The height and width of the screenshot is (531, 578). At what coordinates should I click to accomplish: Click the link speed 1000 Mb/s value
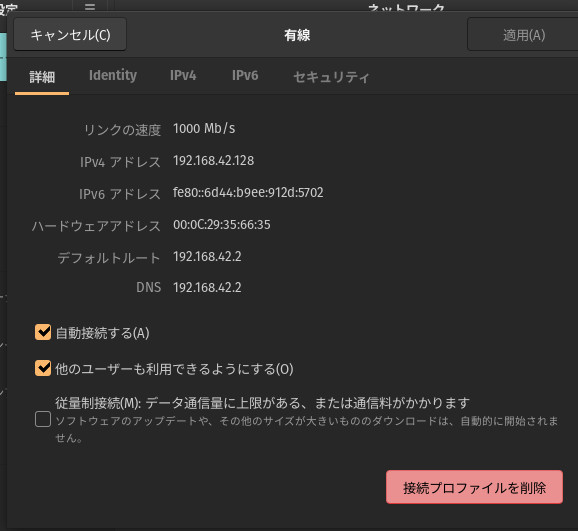(204, 129)
